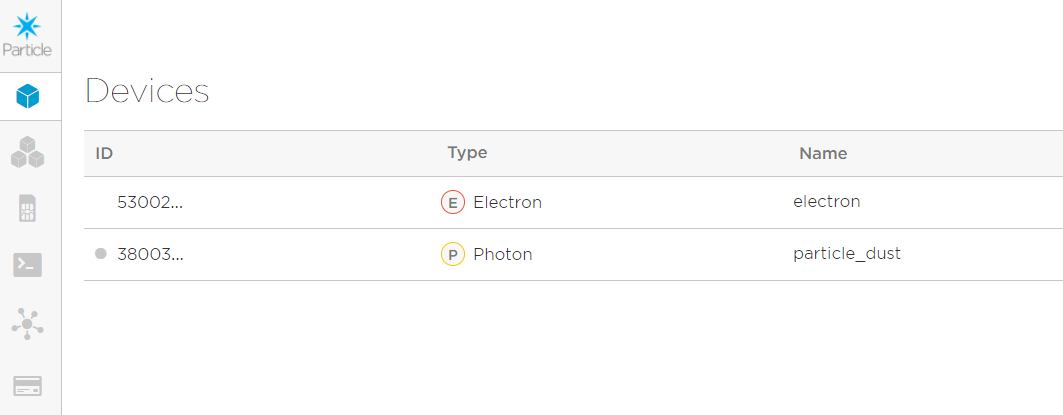
Task: Click the Particle logo icon
Action: [28, 27]
